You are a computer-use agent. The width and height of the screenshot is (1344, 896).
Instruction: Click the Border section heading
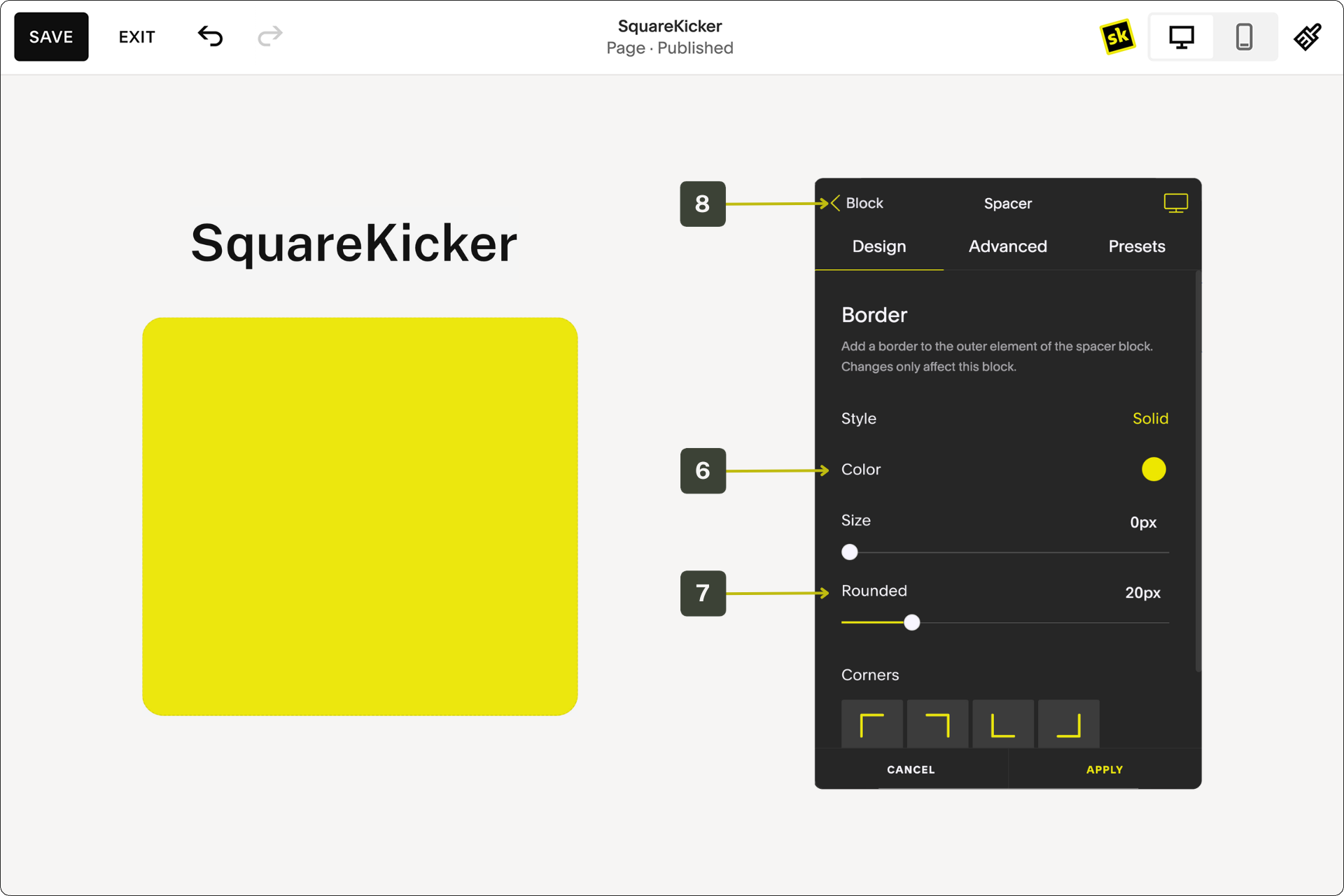click(x=874, y=315)
